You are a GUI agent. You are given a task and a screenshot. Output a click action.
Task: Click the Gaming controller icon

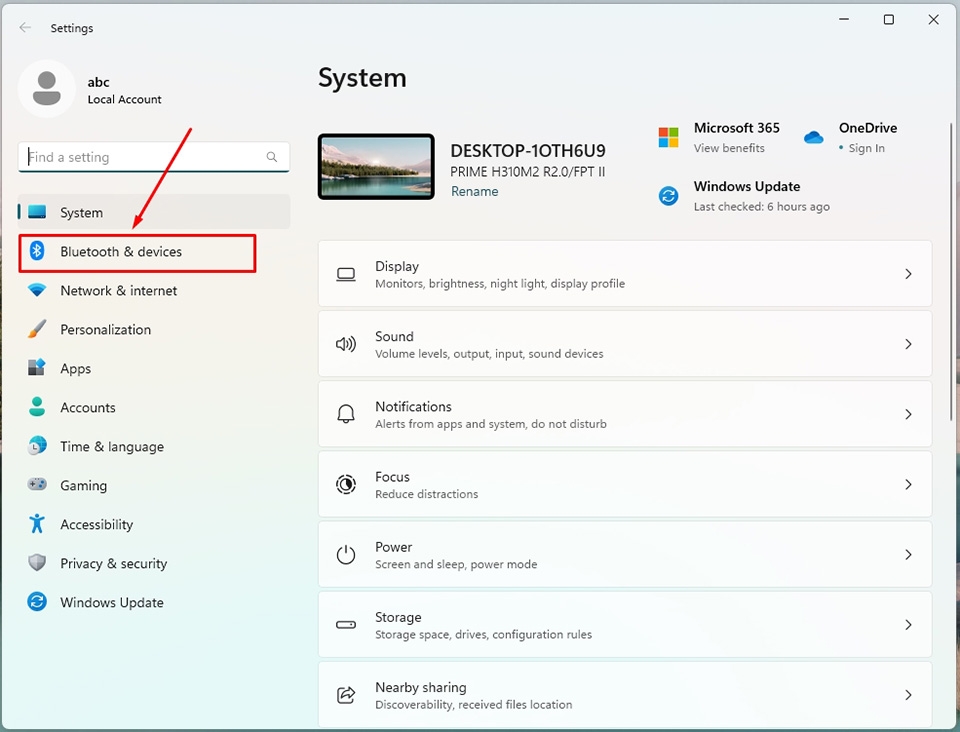[x=37, y=484]
